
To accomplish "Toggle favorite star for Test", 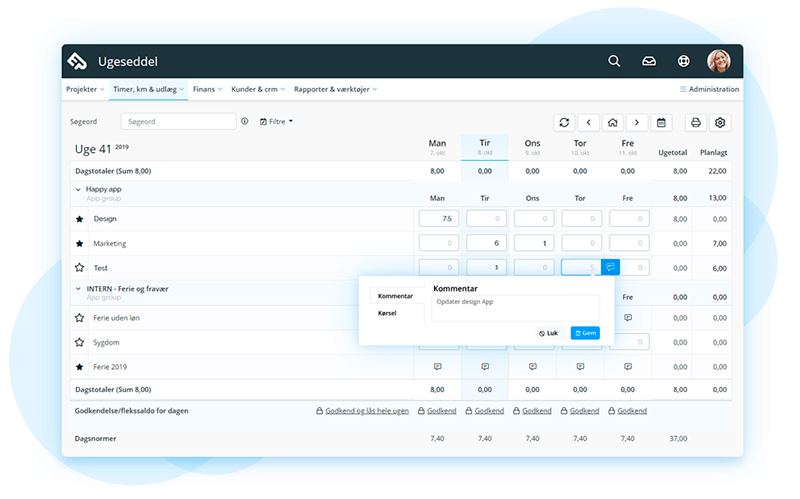I will 80,267.
